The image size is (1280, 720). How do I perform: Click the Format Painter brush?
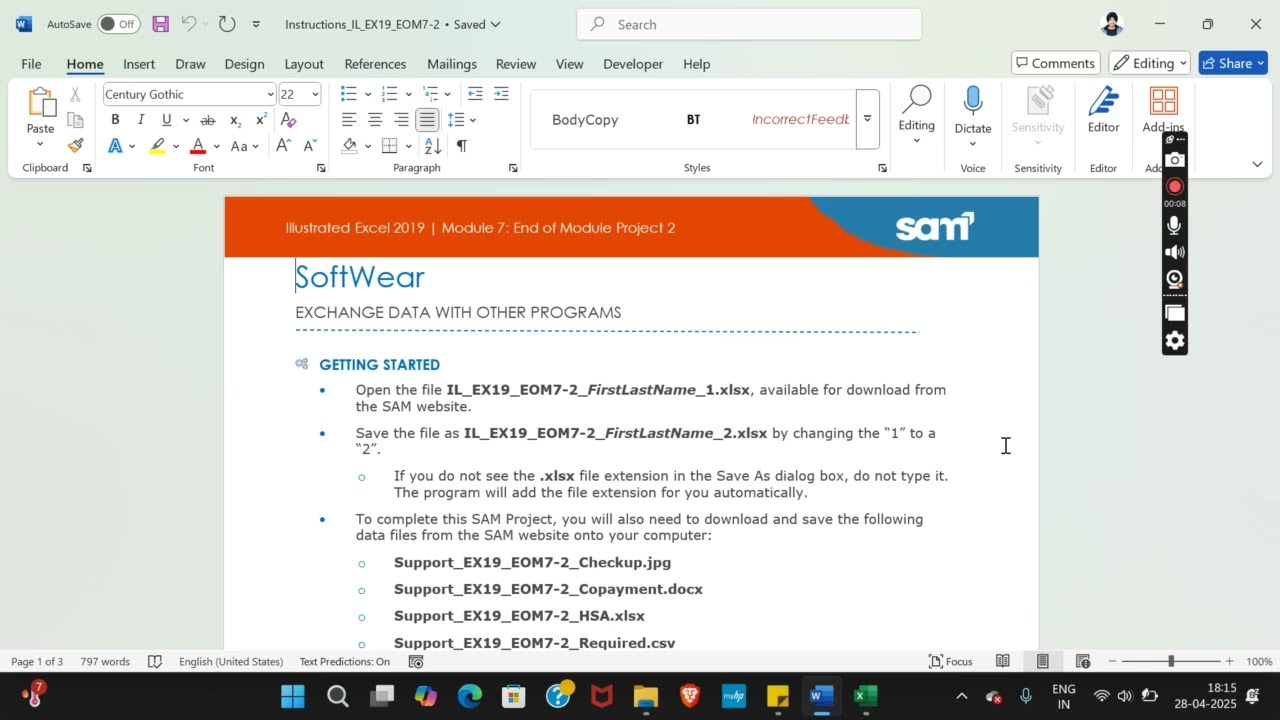click(x=75, y=145)
